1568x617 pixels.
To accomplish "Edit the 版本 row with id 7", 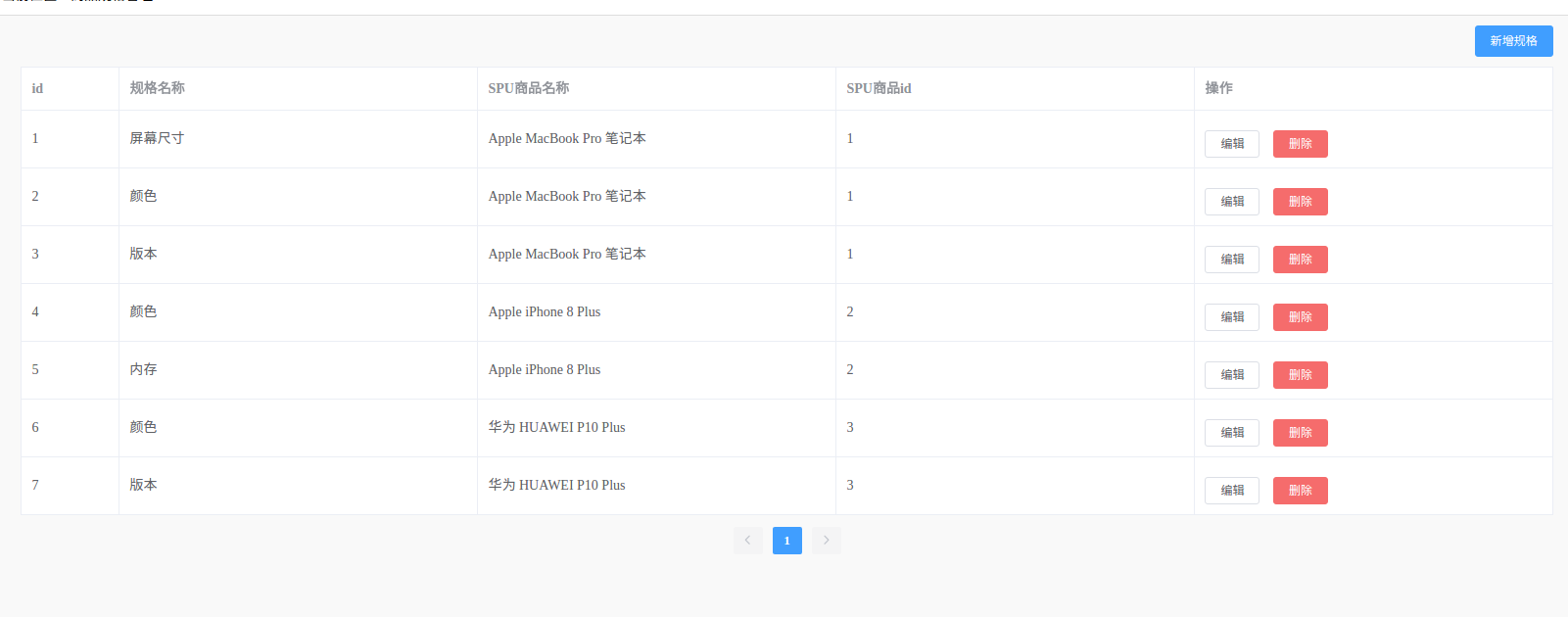I will (1232, 491).
